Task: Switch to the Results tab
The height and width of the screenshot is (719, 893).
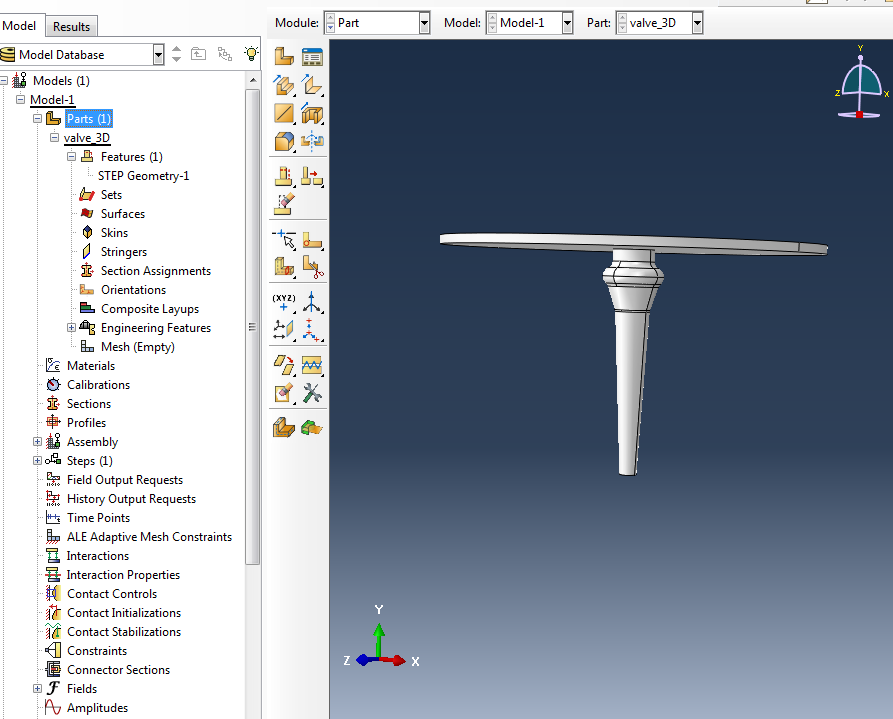Action: pyautogui.click(x=70, y=26)
